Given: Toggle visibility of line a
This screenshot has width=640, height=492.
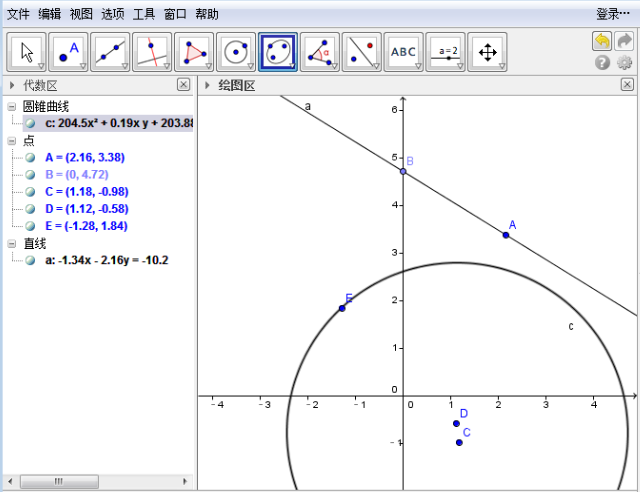Looking at the screenshot, I should coord(30,260).
